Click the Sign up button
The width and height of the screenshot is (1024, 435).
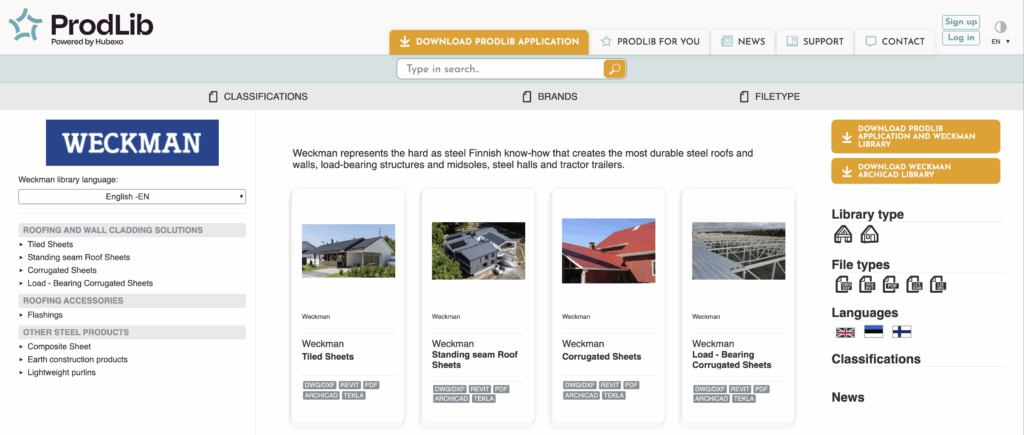click(961, 22)
